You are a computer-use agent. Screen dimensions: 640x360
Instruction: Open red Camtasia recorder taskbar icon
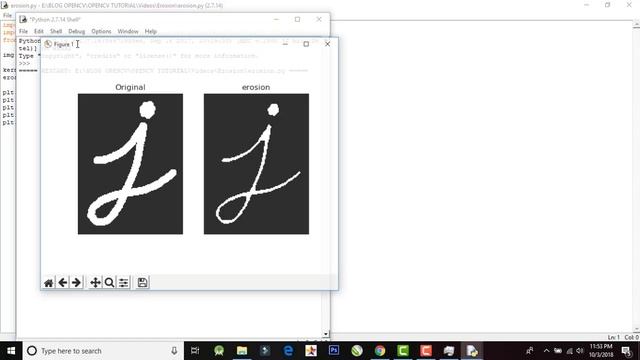tap(426, 351)
